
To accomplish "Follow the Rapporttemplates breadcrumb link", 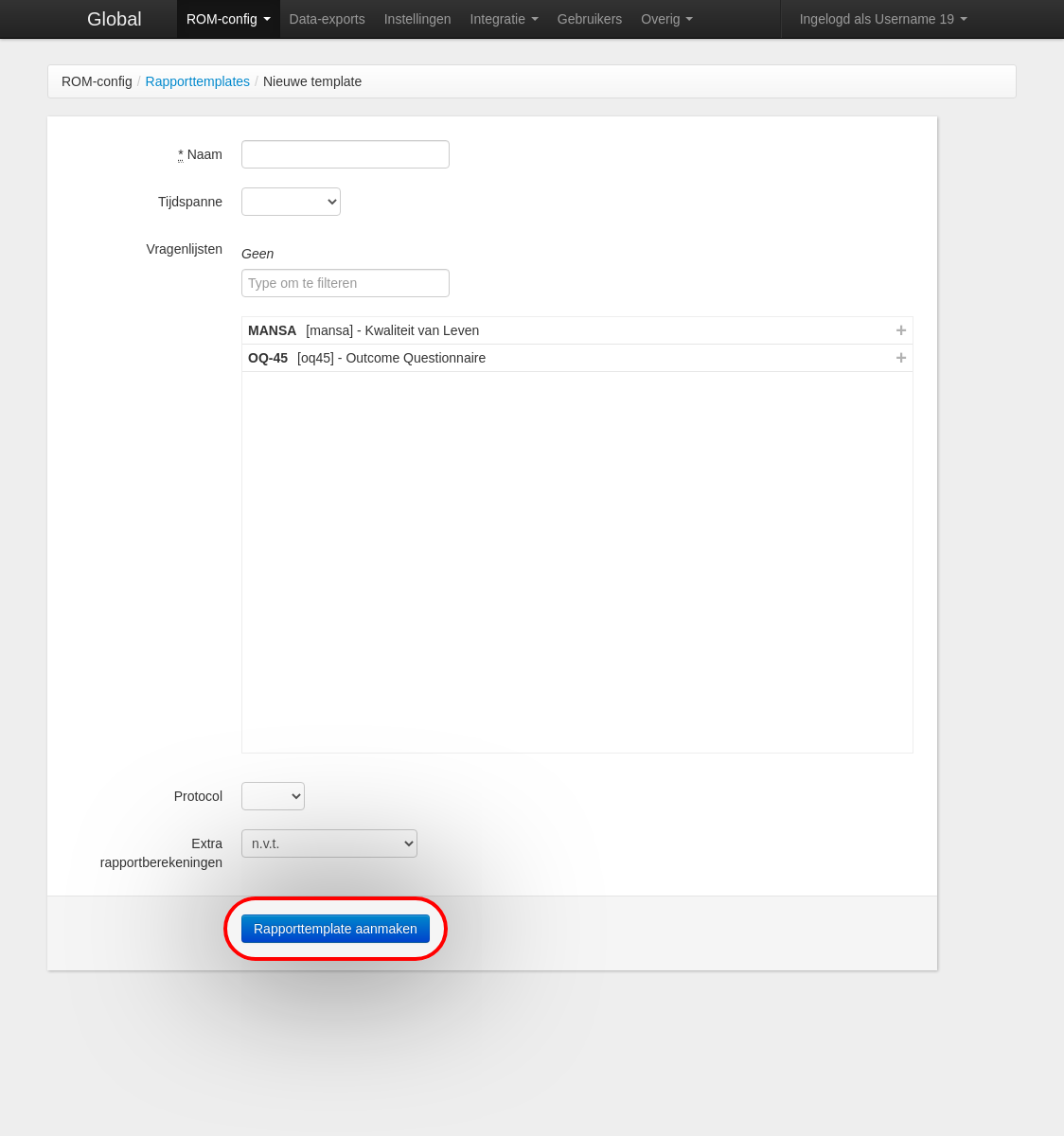I will [197, 81].
